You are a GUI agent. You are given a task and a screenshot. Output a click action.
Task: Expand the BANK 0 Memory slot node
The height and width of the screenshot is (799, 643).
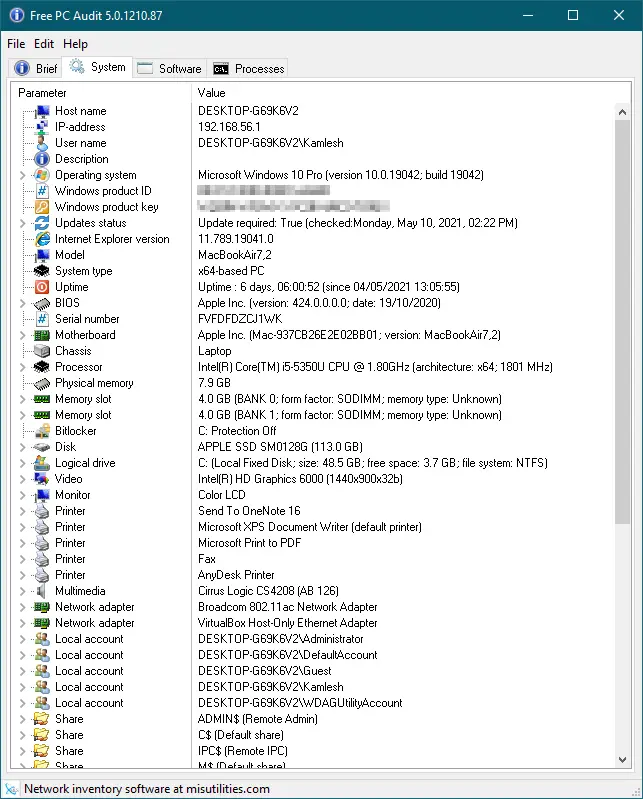pyautogui.click(x=22, y=399)
